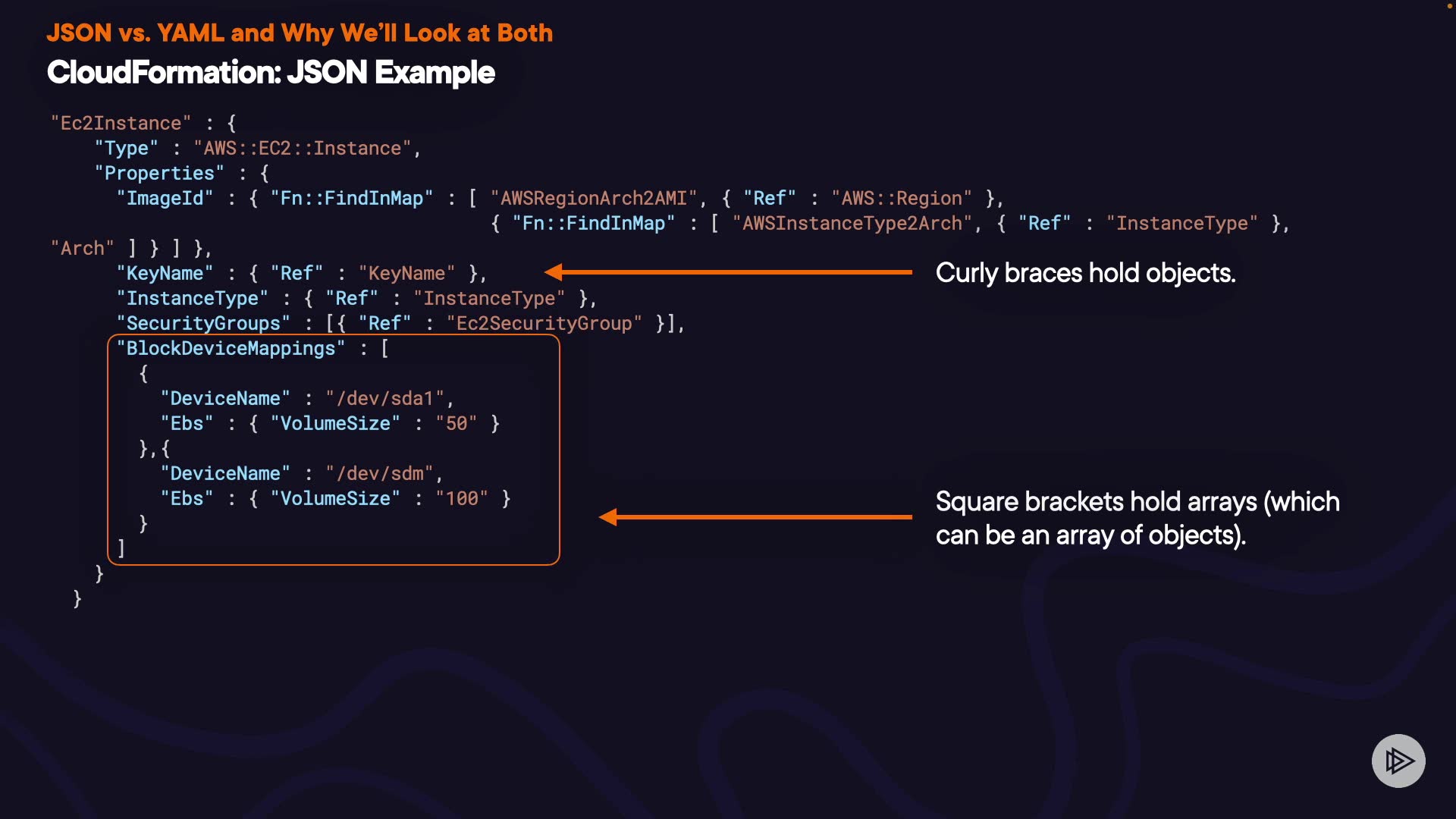Click the "AWSInstanceType2Arch" string
The height and width of the screenshot is (819, 1456).
click(x=852, y=223)
